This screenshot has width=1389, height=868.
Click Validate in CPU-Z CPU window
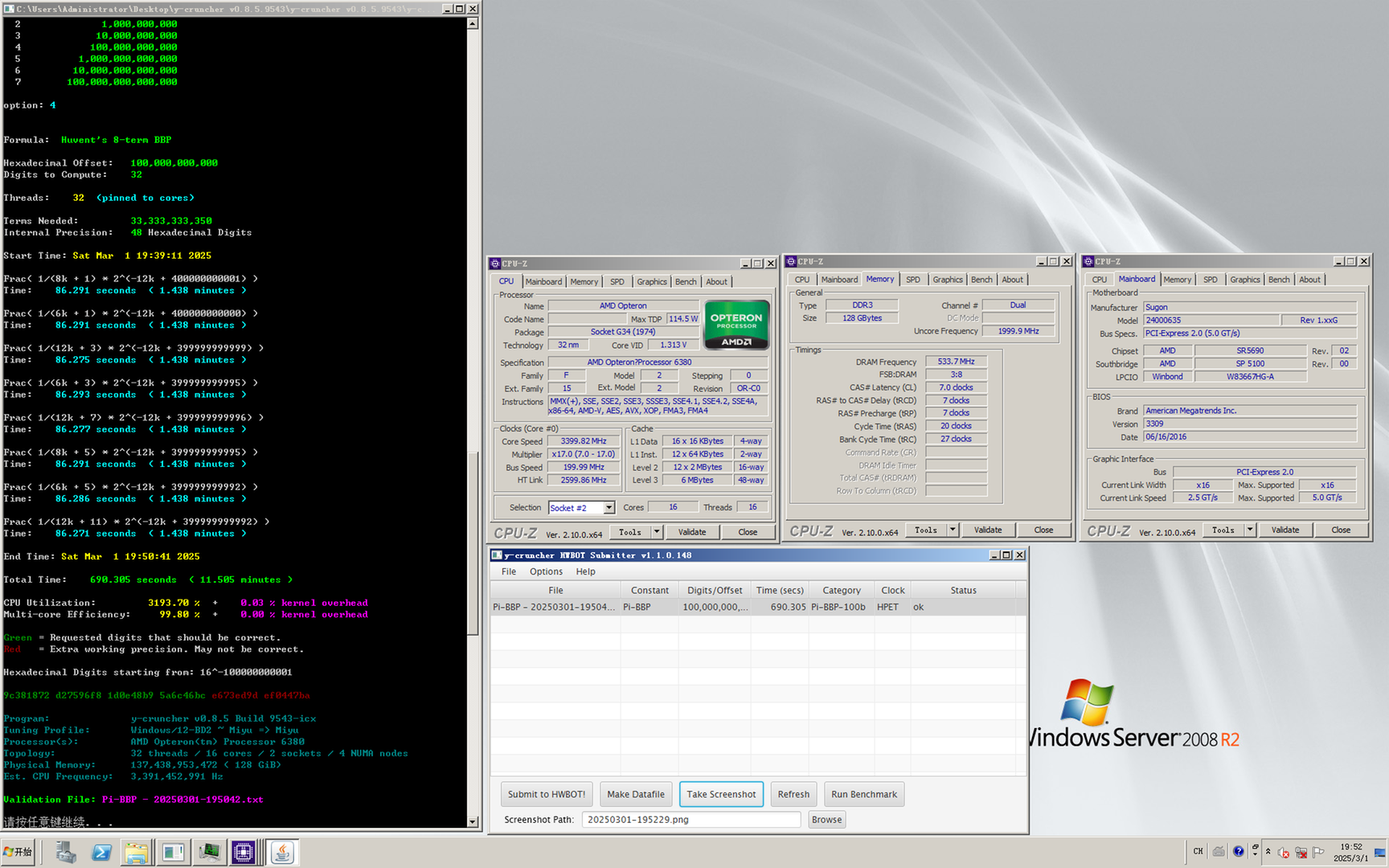(x=692, y=532)
